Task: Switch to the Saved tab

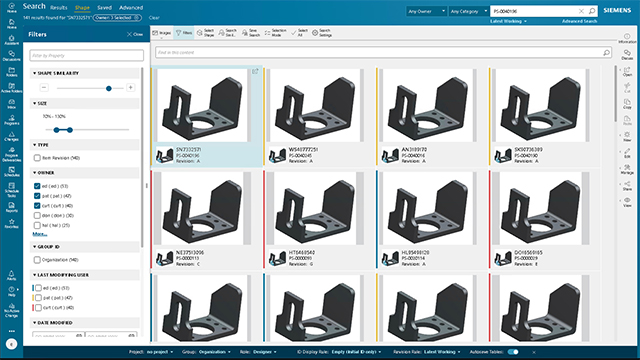Action: (x=104, y=8)
